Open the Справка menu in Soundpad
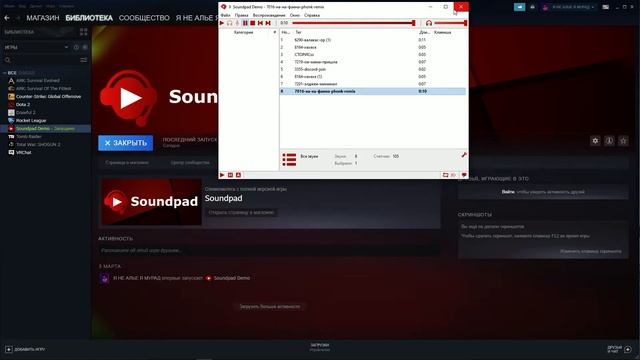 coord(312,15)
